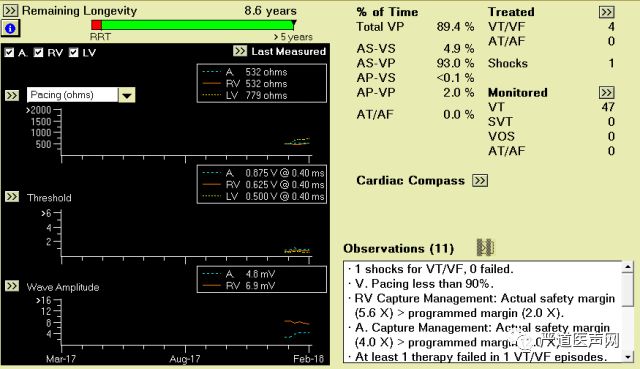The width and height of the screenshot is (640, 369).
Task: Click AP-VP 2.0 % value
Action: point(459,92)
